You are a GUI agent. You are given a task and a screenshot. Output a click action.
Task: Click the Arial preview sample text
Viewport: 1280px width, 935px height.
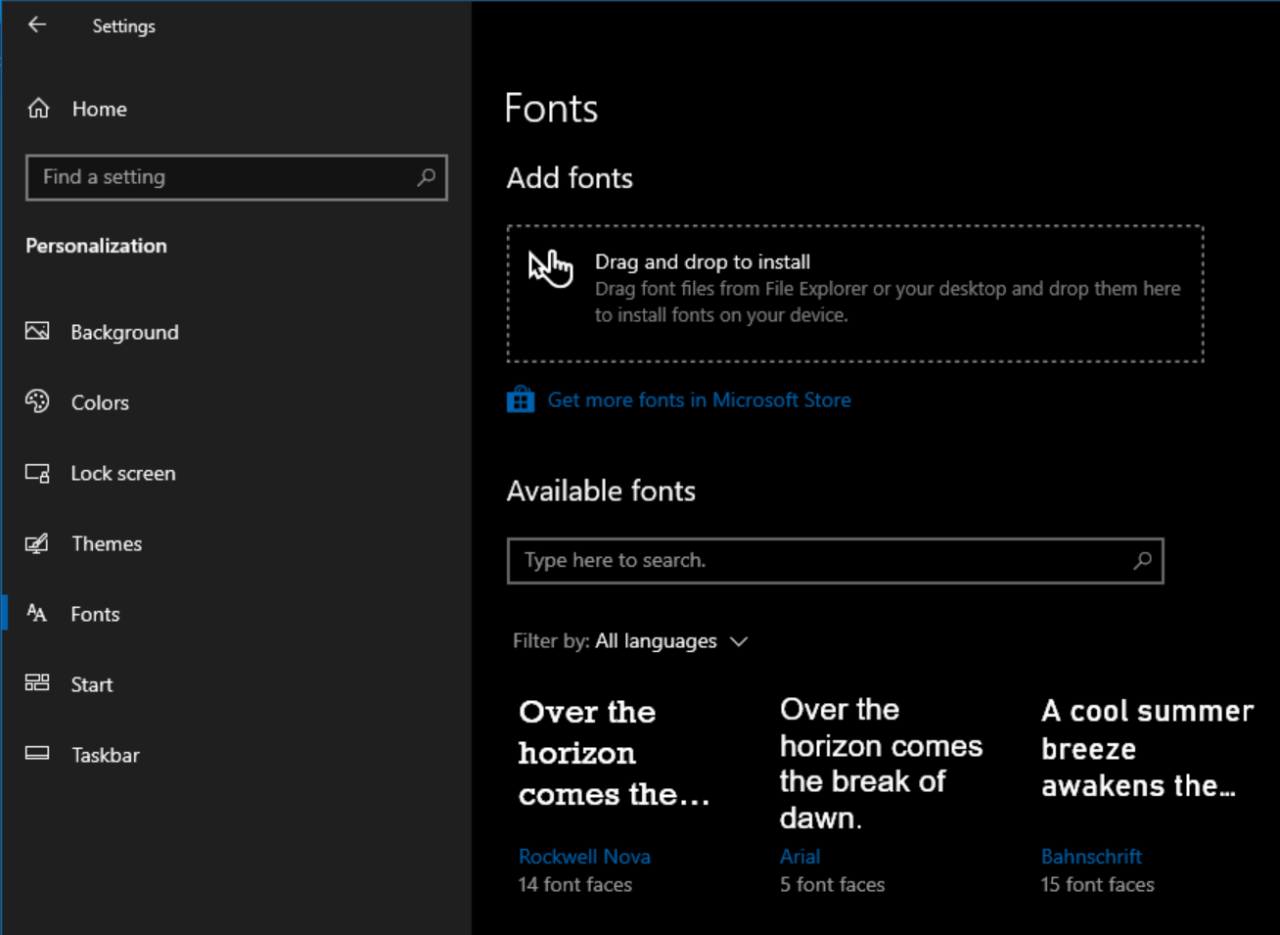click(881, 764)
